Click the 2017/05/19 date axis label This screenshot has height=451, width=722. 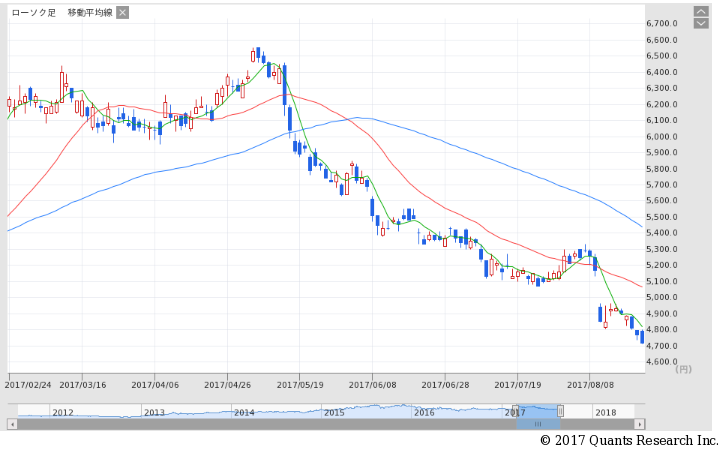point(300,385)
